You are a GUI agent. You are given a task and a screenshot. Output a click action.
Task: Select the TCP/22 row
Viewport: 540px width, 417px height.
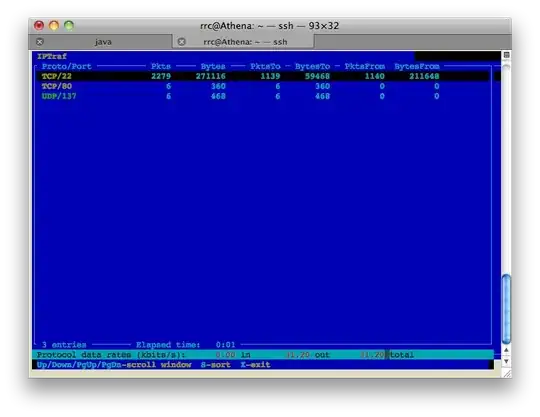point(263,76)
